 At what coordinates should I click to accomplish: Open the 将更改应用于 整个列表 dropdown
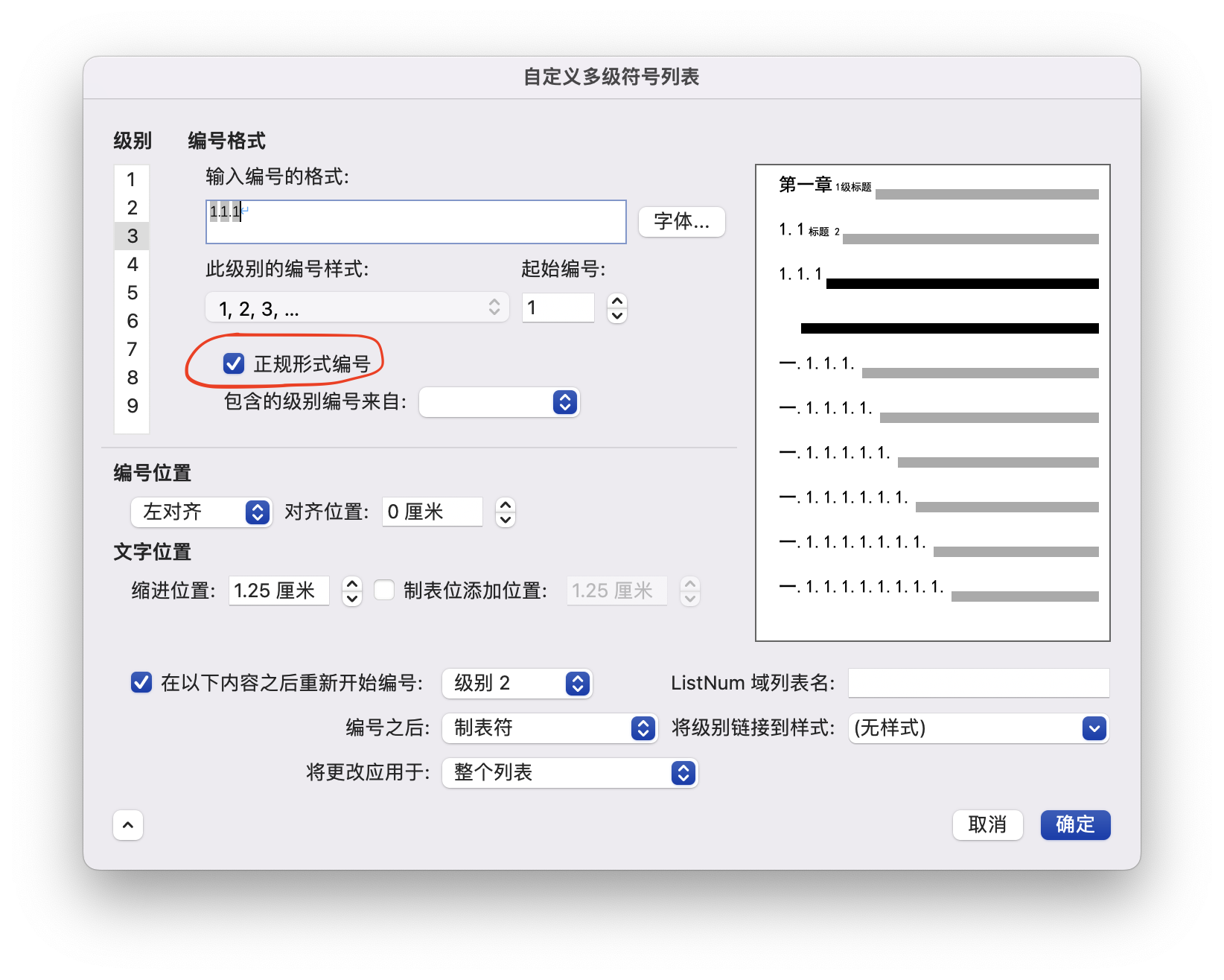[x=570, y=773]
